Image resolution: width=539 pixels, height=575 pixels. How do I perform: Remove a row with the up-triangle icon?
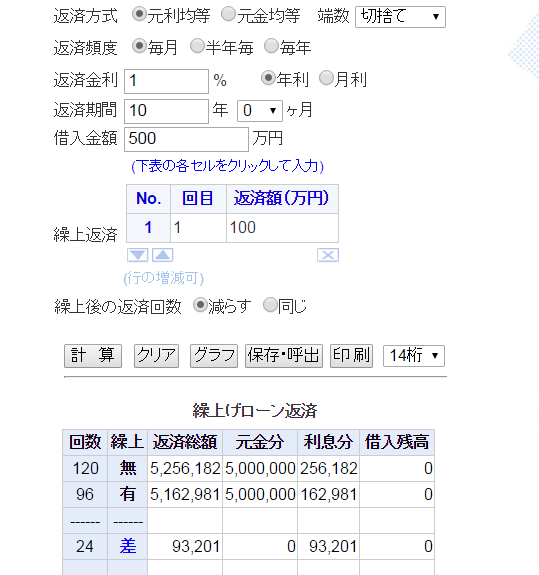pyautogui.click(x=162, y=255)
